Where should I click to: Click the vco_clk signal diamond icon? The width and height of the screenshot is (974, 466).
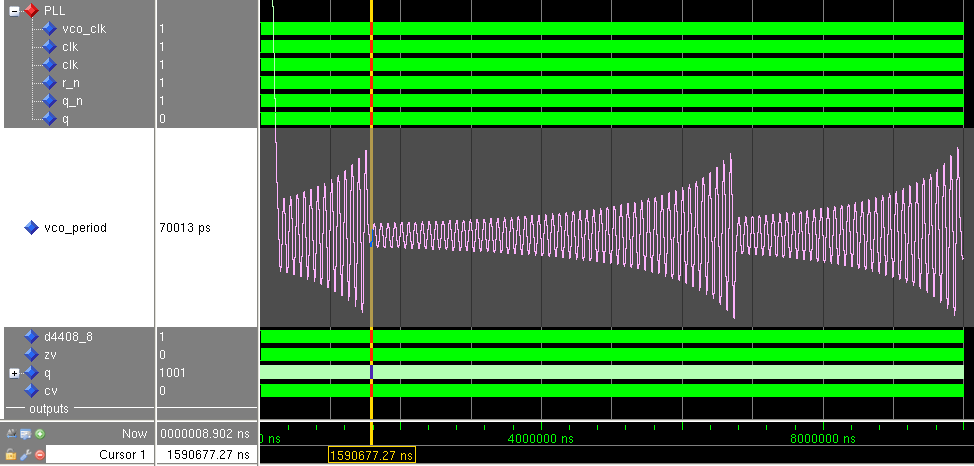tap(50, 29)
